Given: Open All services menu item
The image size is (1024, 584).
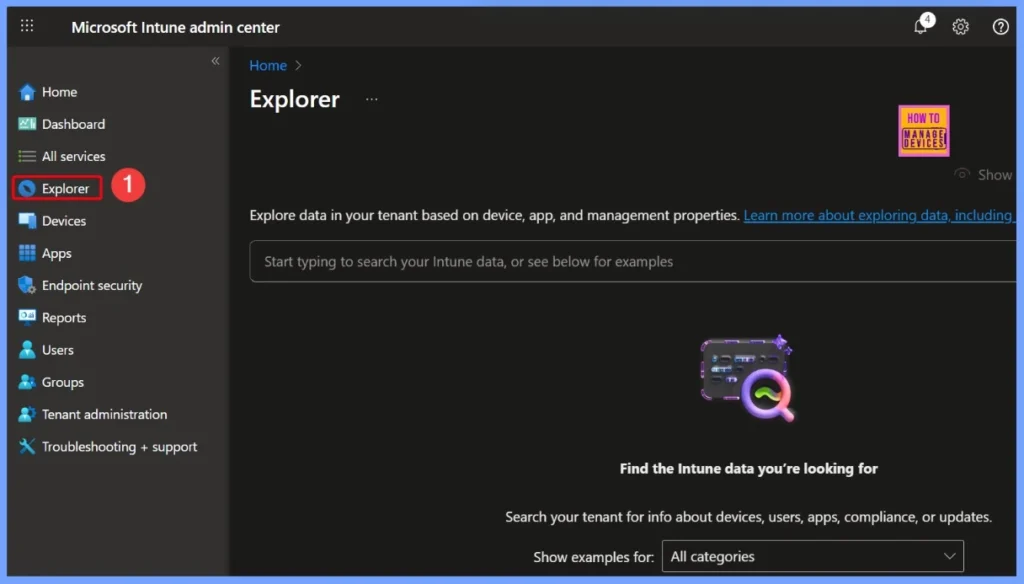Looking at the screenshot, I should (x=74, y=156).
